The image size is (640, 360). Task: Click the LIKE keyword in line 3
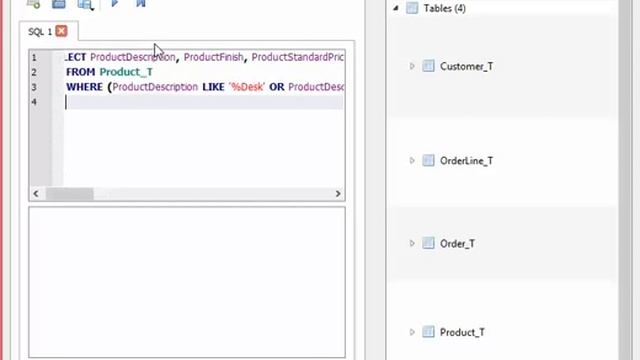pyautogui.click(x=213, y=87)
